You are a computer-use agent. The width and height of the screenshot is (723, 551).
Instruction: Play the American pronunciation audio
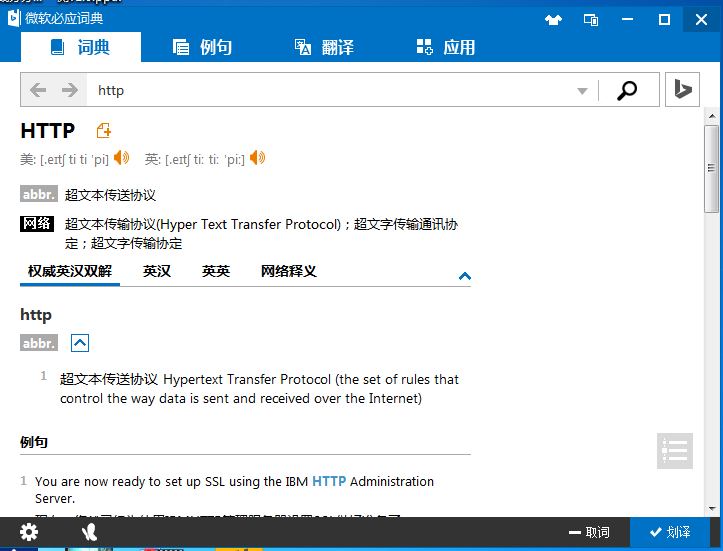[122, 158]
